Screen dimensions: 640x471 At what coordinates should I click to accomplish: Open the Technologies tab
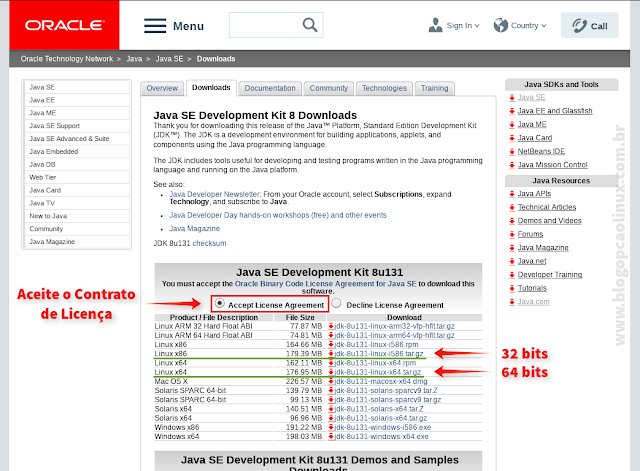coord(384,88)
